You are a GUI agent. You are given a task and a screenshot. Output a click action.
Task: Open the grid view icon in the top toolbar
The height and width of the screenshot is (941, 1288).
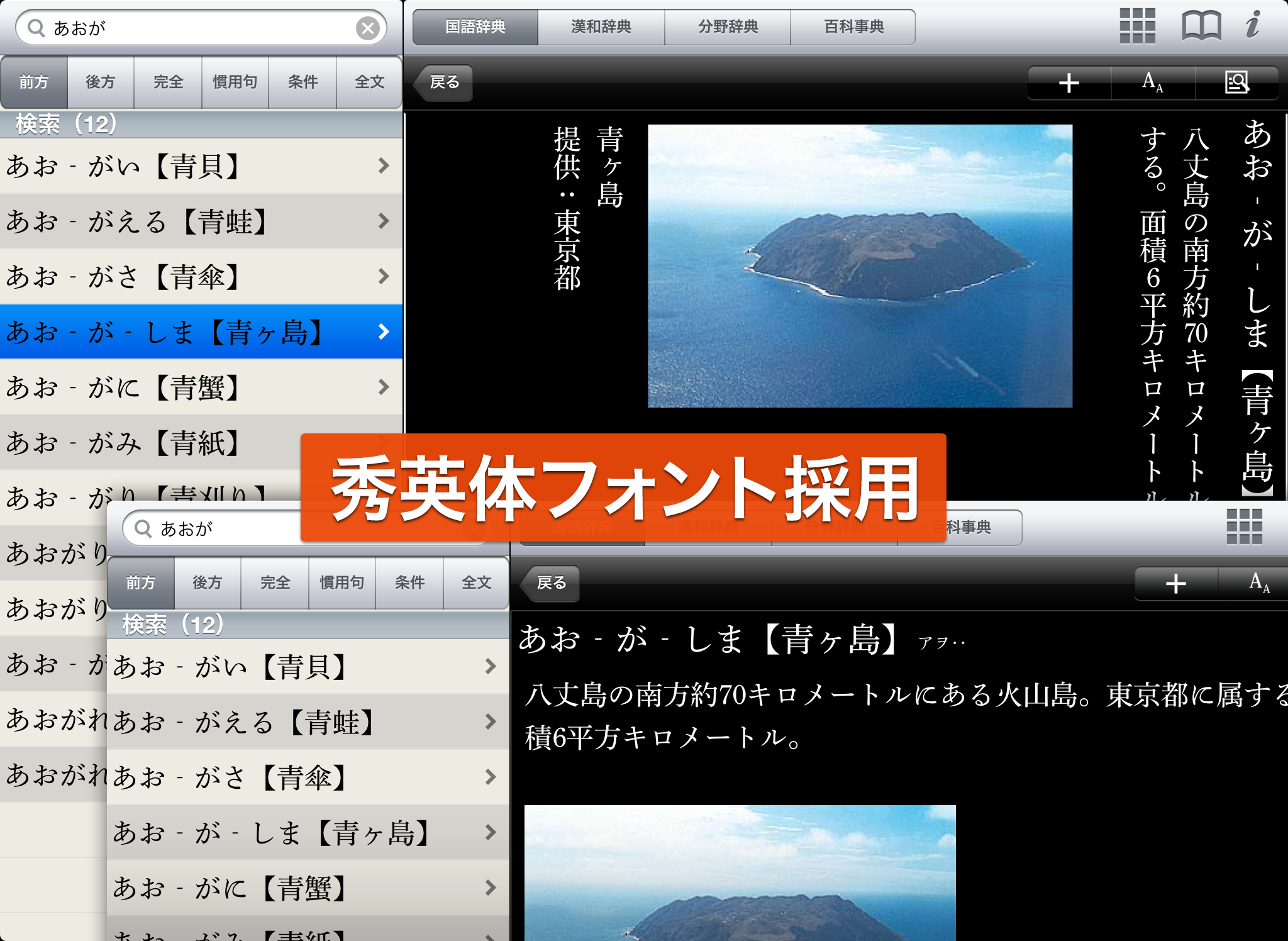click(1137, 26)
